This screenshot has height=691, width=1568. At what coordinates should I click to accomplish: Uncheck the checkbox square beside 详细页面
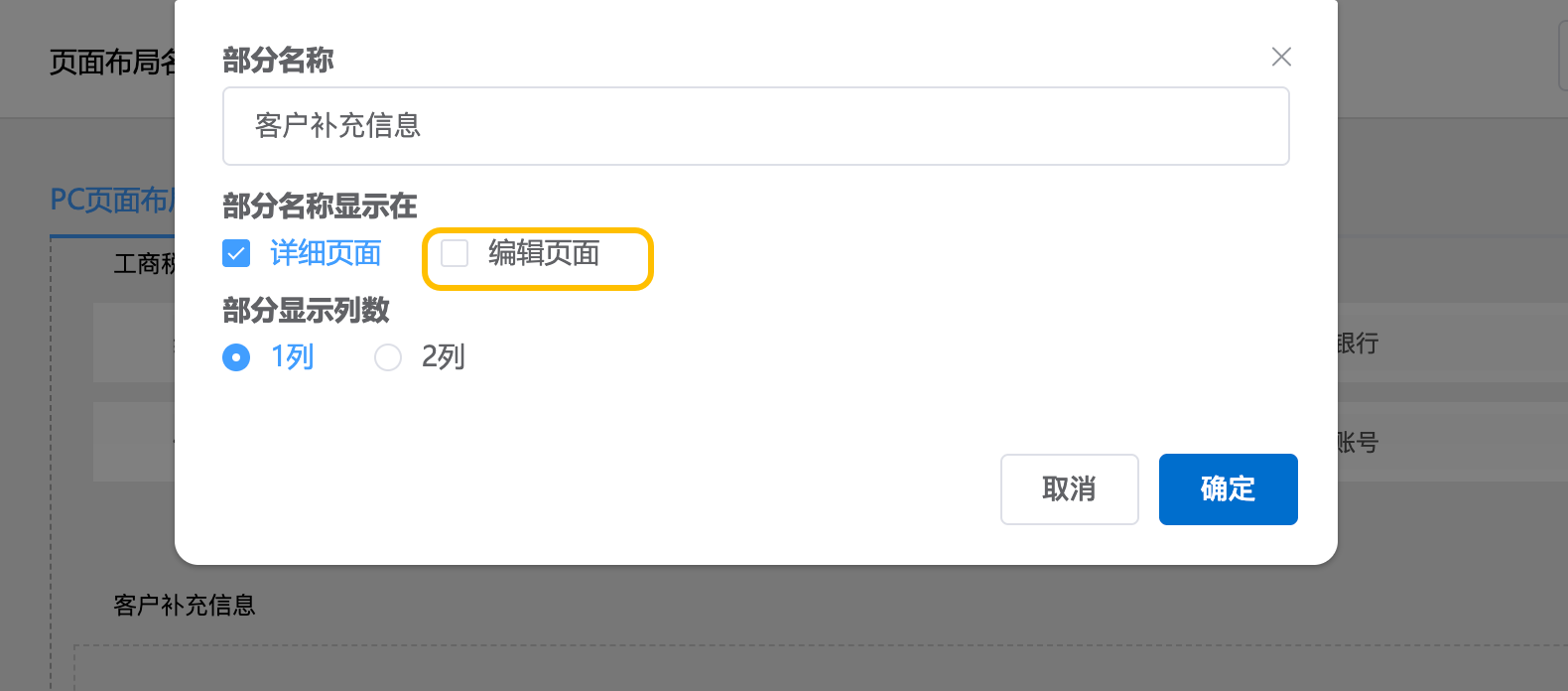[x=236, y=254]
